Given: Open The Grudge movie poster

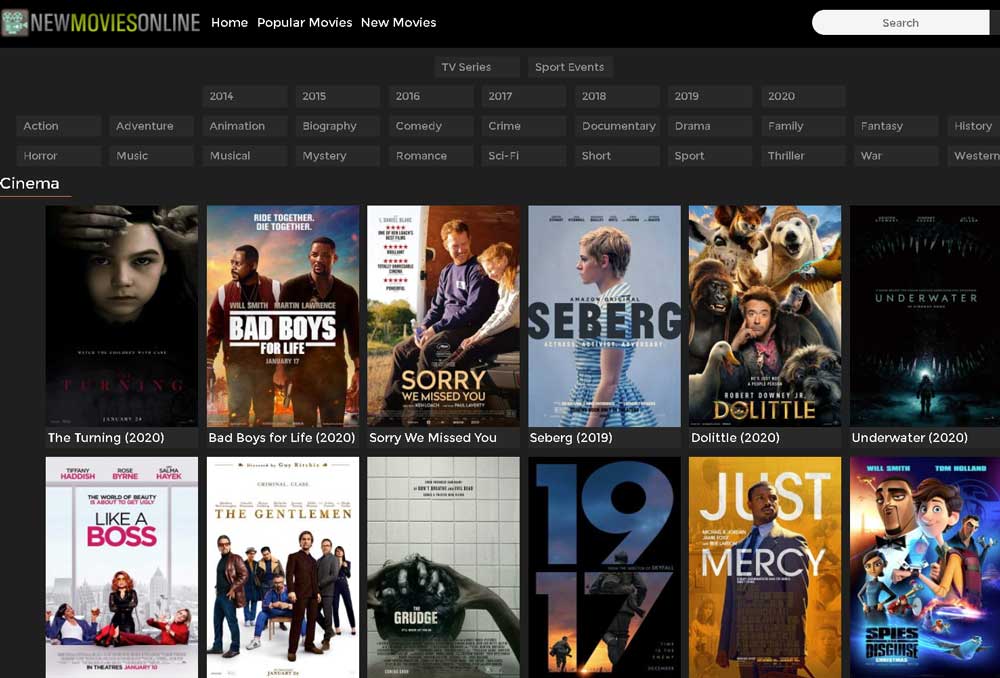Looking at the screenshot, I should coord(443,567).
